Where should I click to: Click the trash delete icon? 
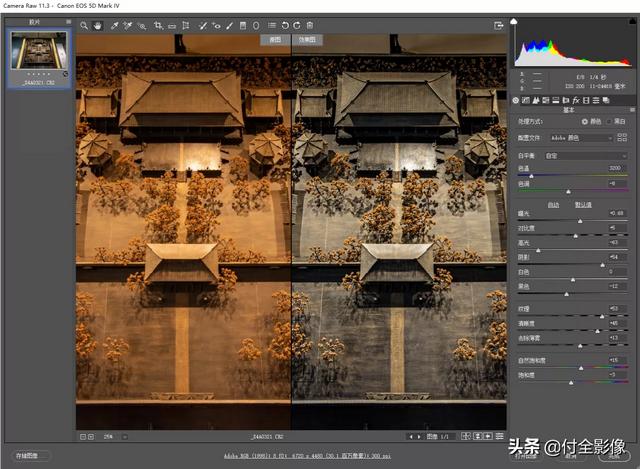tap(310, 25)
